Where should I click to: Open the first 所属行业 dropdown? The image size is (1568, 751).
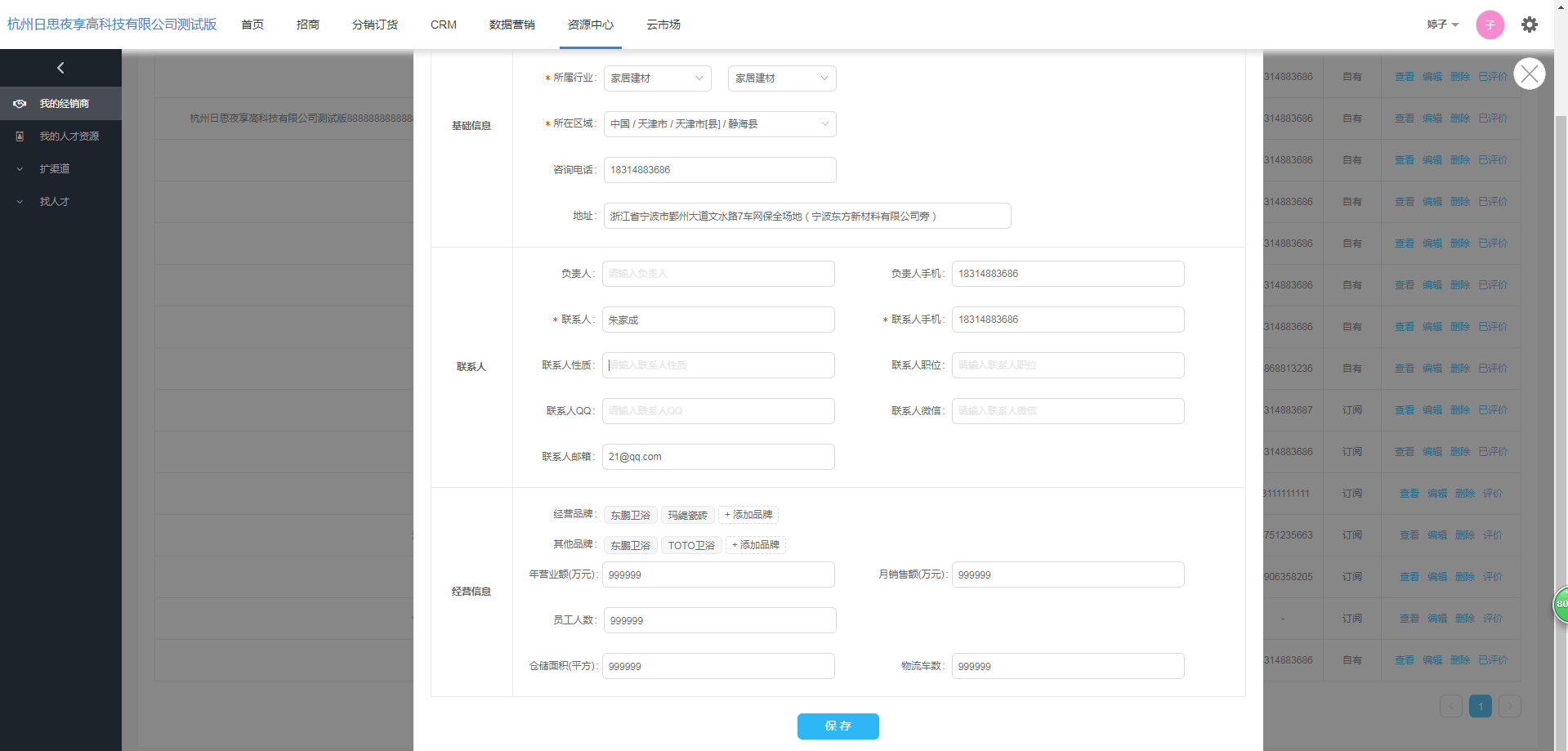pyautogui.click(x=657, y=78)
